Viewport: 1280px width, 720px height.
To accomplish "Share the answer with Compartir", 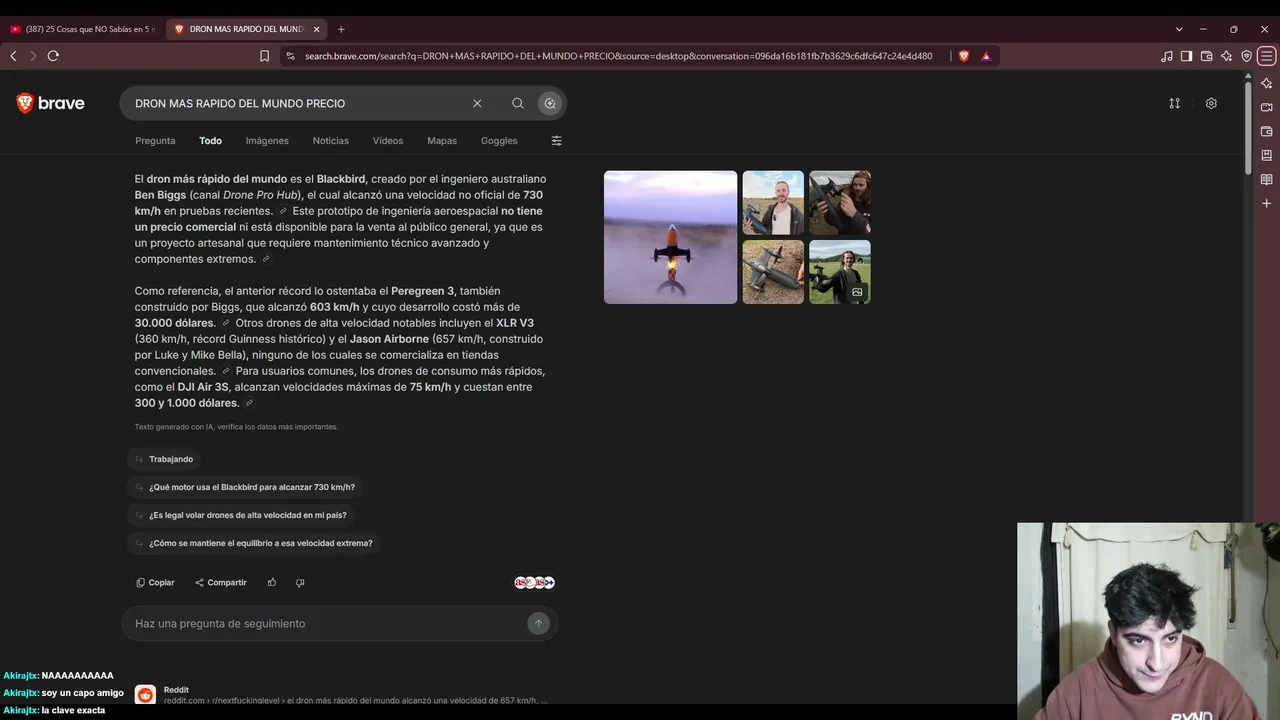I will coord(221,582).
